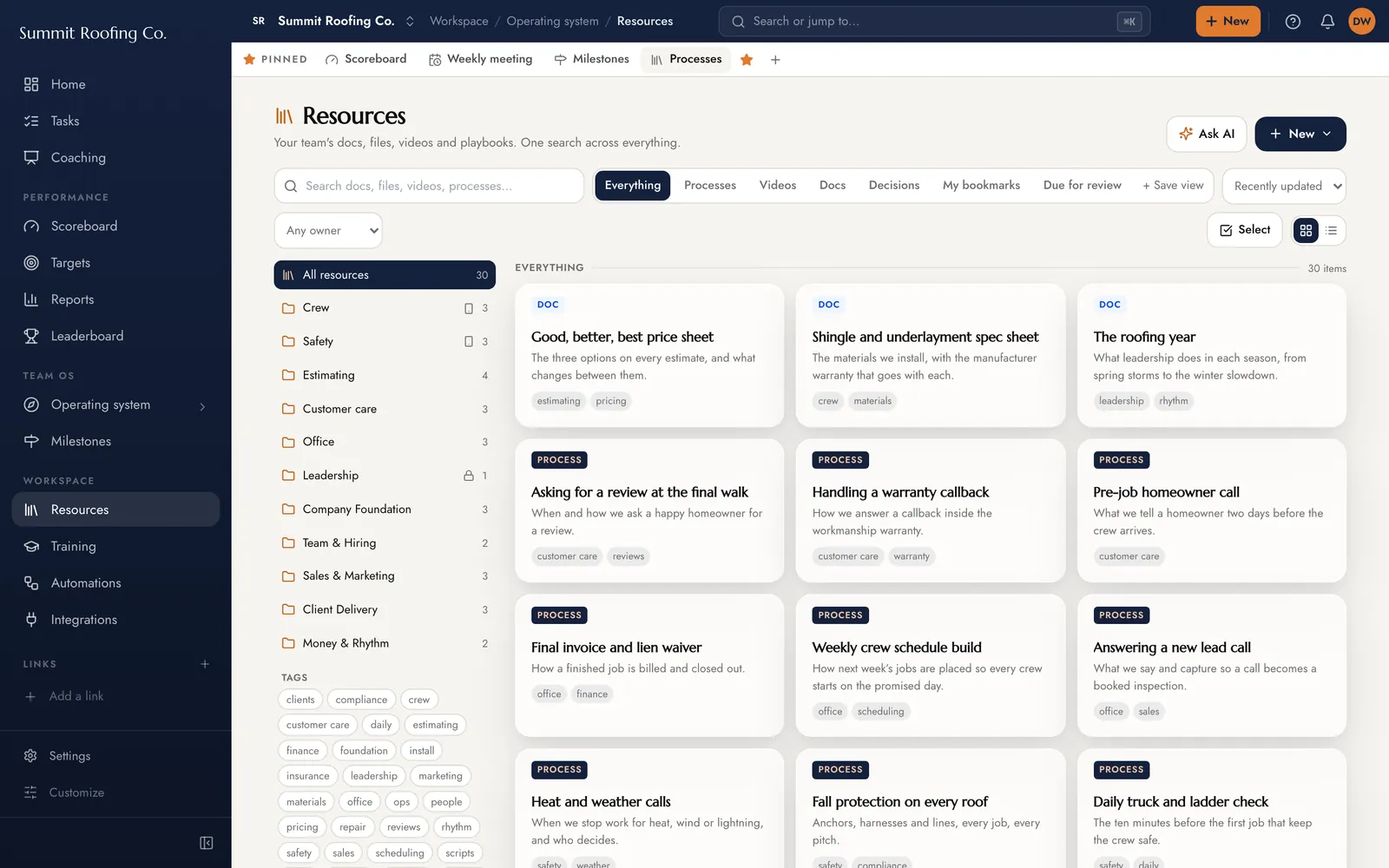The image size is (1389, 868).
Task: Open the help question mark icon
Action: [x=1293, y=22]
